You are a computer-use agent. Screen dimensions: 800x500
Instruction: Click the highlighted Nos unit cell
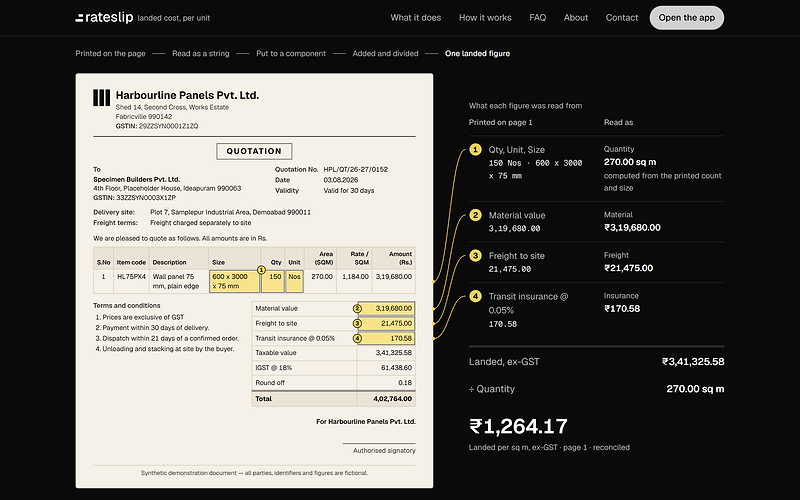[294, 281]
